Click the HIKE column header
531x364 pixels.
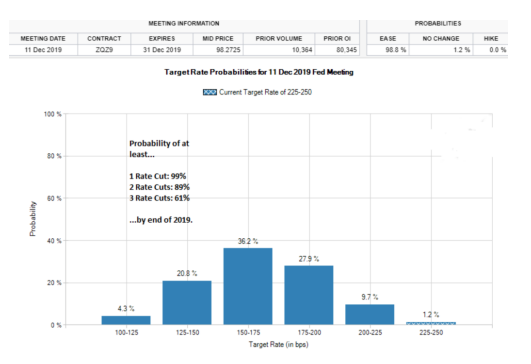tap(491, 39)
